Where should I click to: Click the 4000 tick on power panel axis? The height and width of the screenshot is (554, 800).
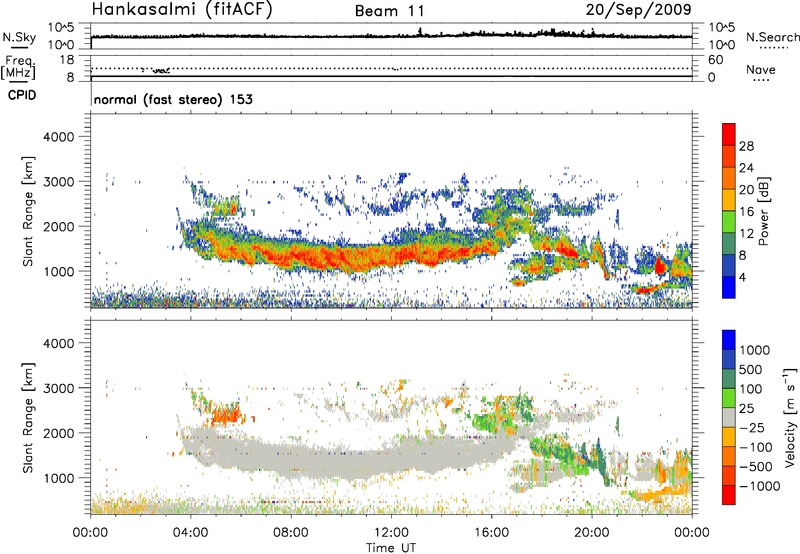coord(58,137)
